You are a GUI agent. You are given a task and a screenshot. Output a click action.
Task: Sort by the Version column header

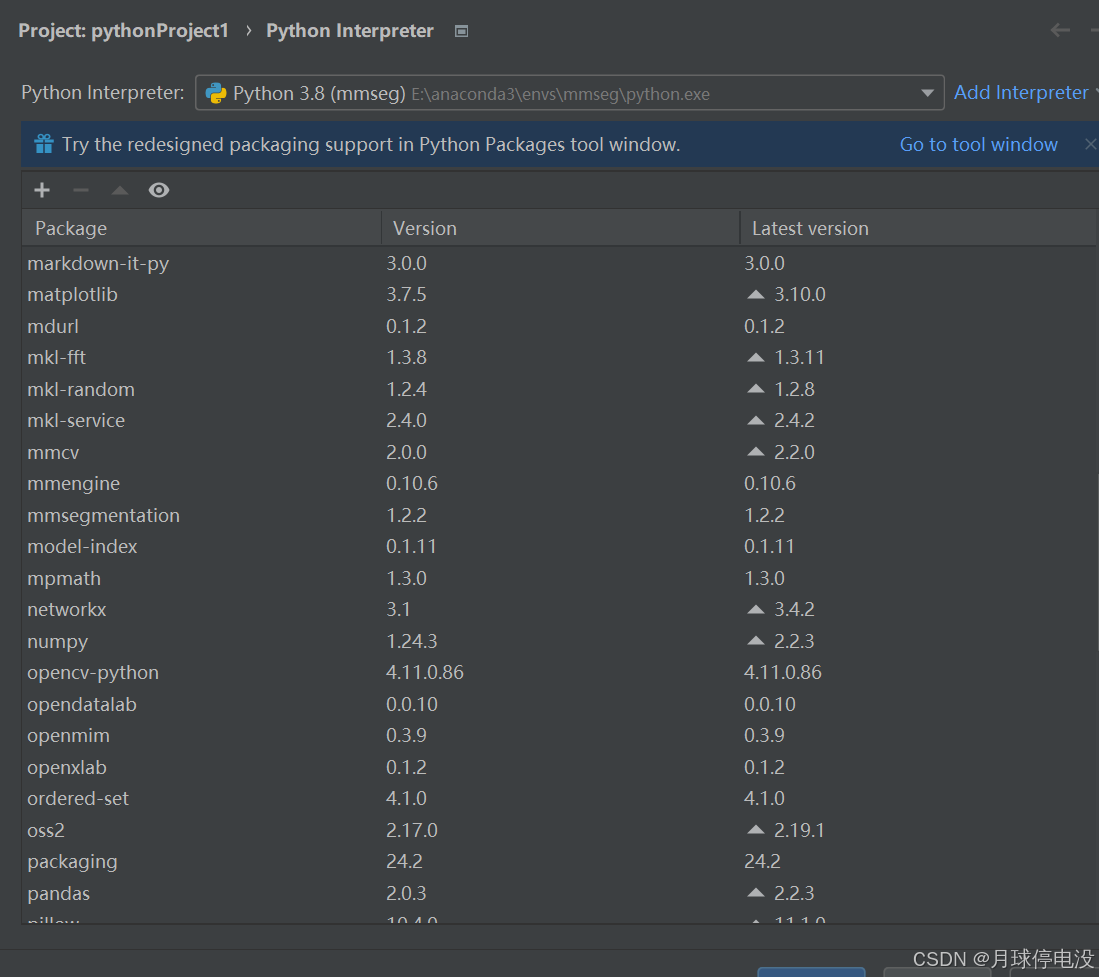pyautogui.click(x=561, y=228)
